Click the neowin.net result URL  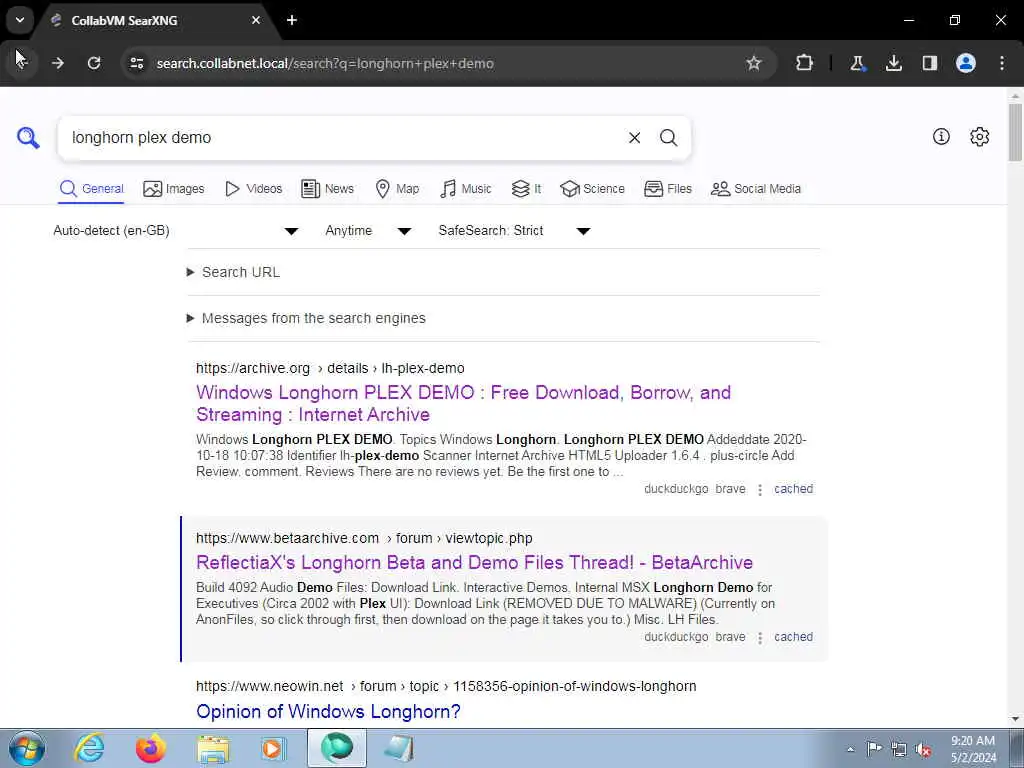click(x=446, y=686)
